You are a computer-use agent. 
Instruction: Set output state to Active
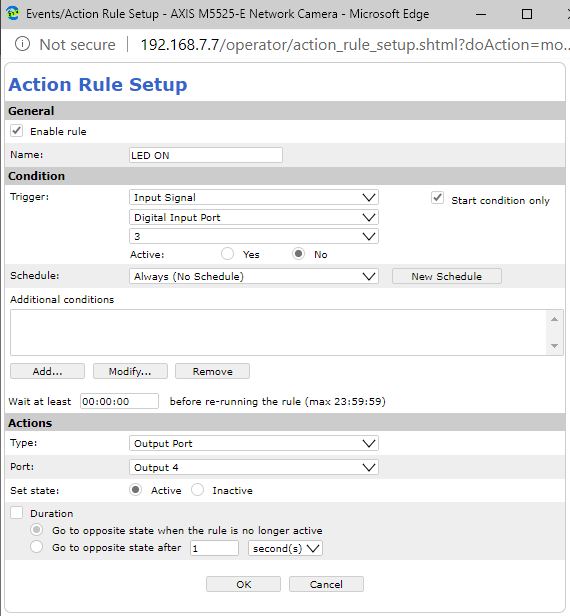click(x=136, y=490)
